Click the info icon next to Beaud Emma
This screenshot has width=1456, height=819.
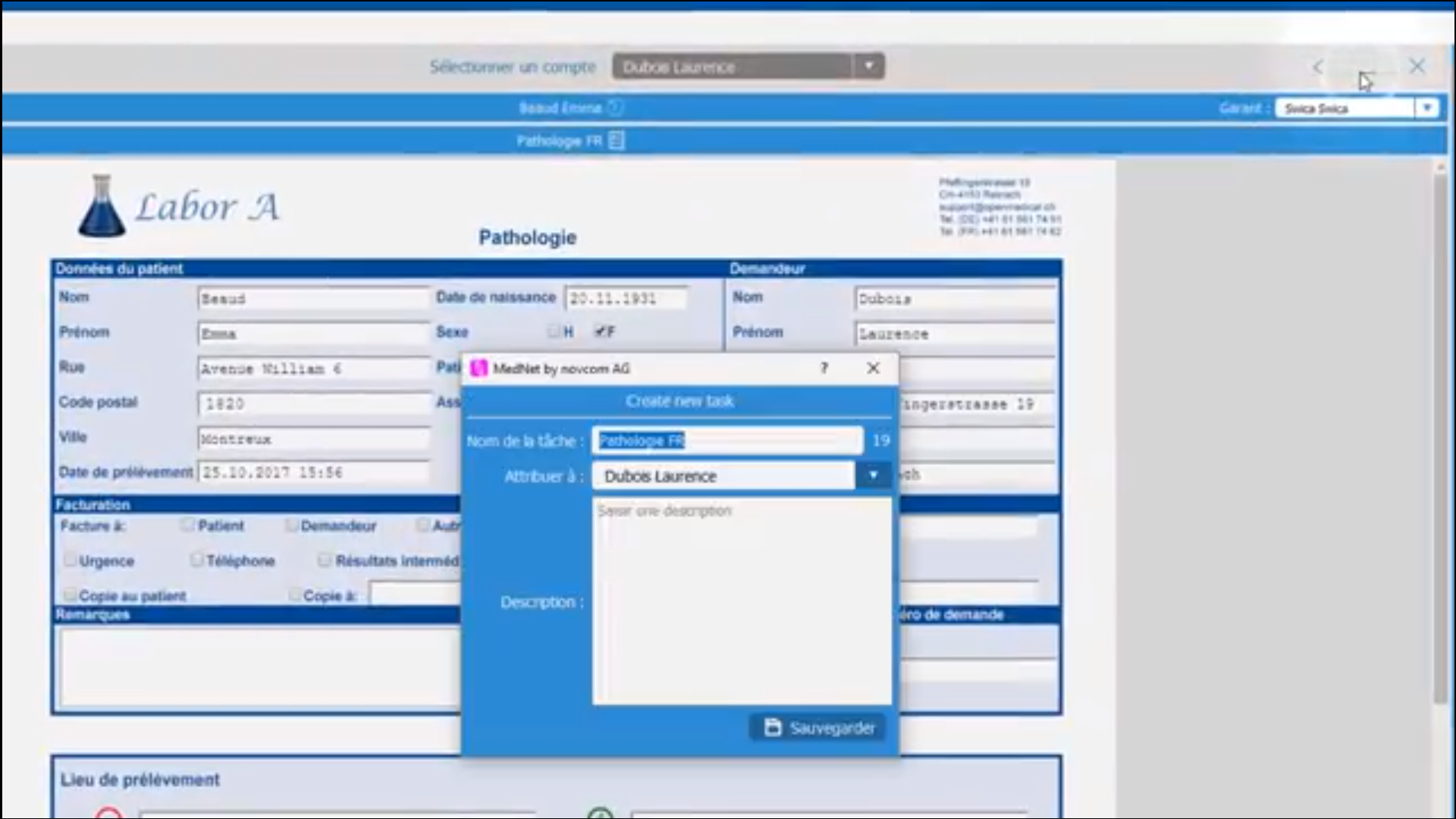click(616, 108)
